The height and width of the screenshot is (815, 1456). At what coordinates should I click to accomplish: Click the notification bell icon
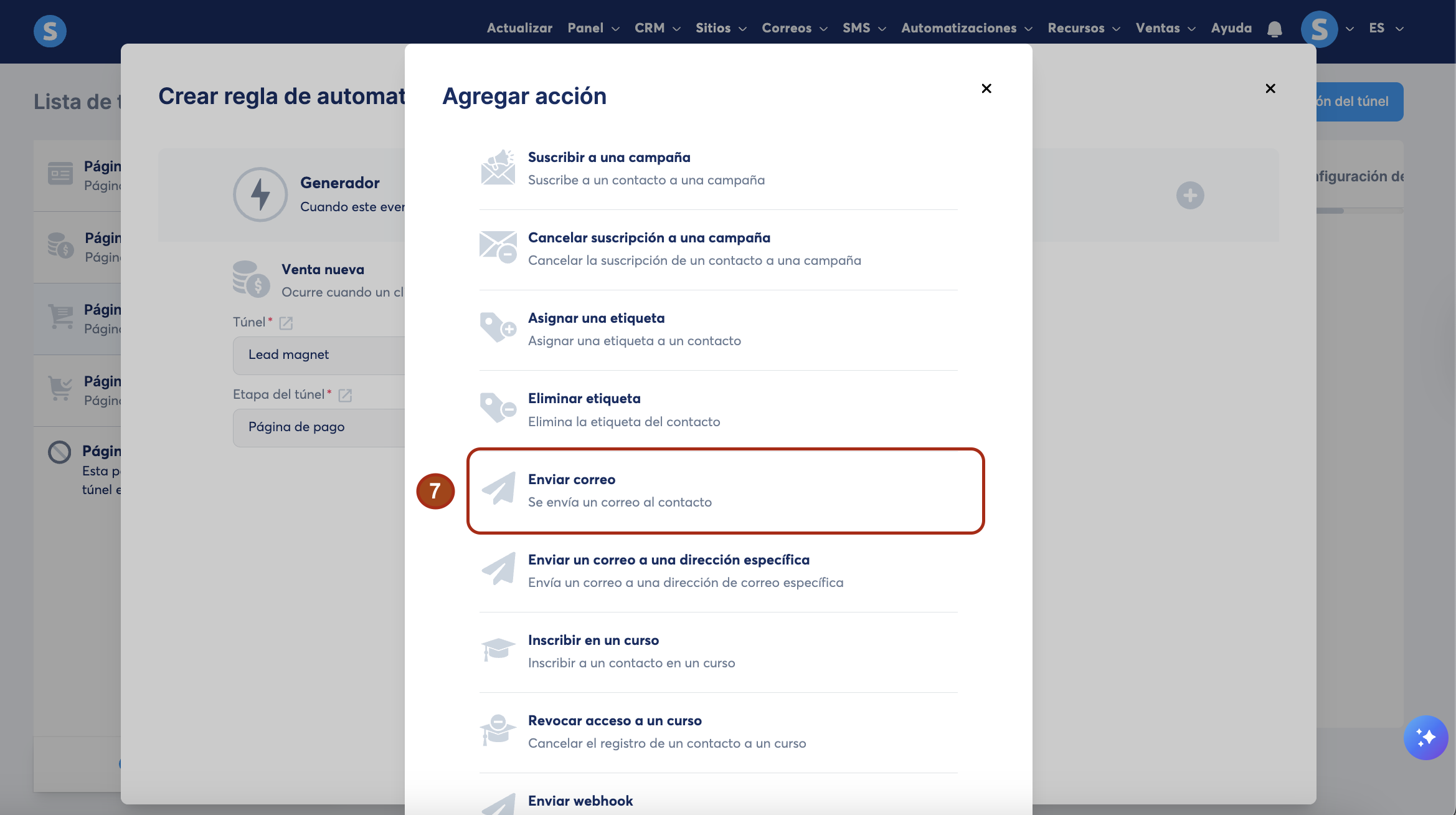[x=1274, y=29]
